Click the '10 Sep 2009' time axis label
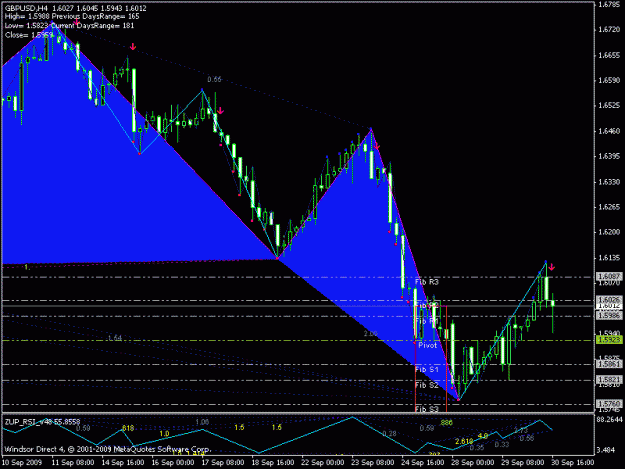625x469 pixels. point(22,463)
